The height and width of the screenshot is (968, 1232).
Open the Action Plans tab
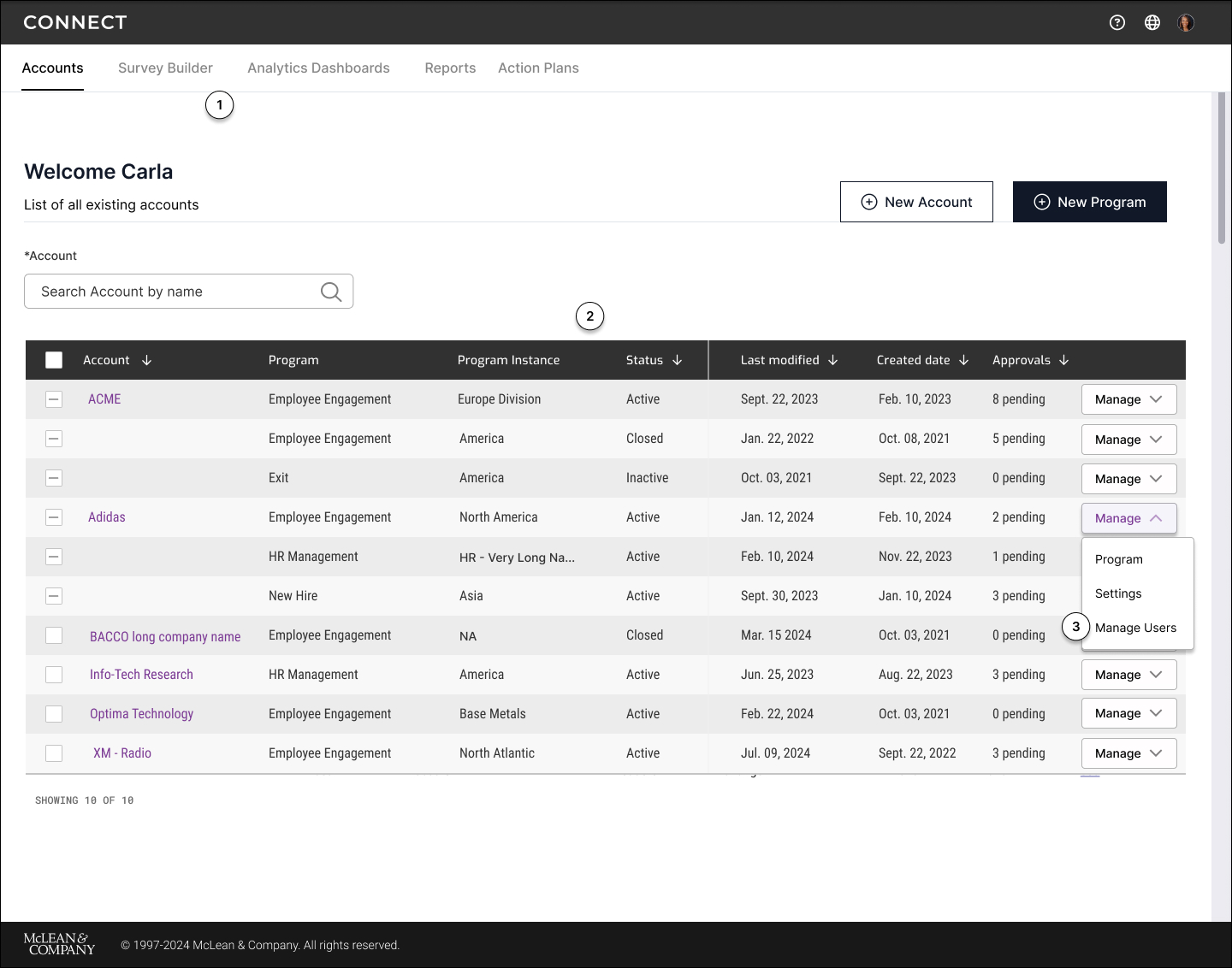(538, 68)
